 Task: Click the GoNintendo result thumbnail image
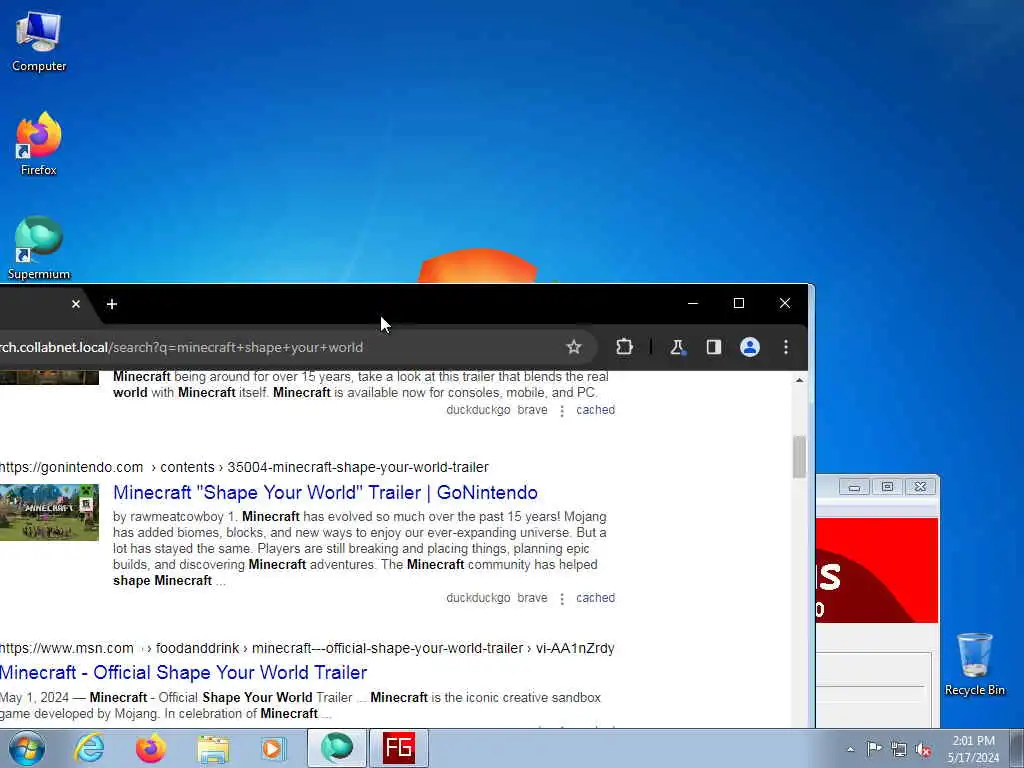click(49, 512)
